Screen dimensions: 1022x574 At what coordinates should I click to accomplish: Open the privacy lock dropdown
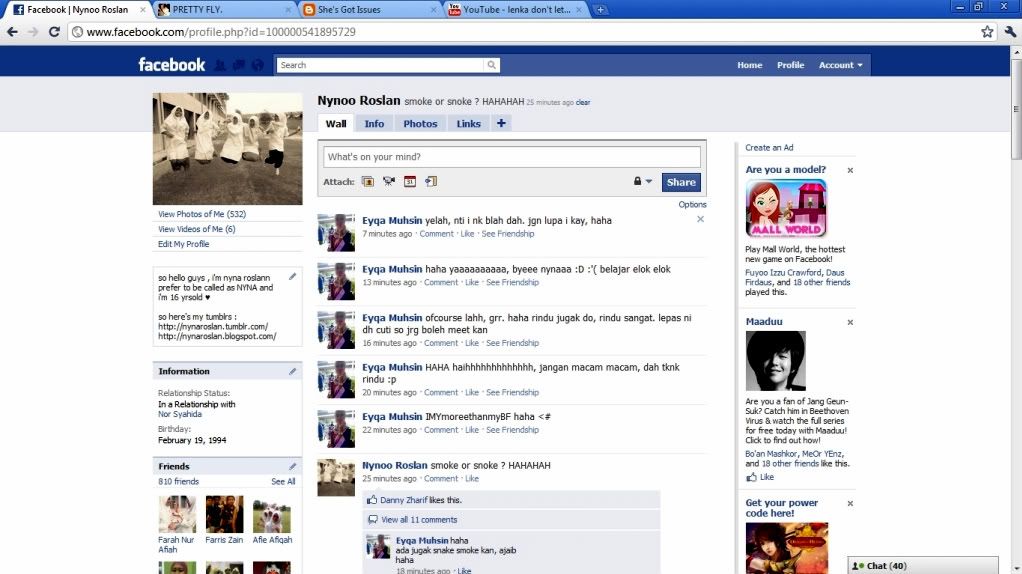642,182
